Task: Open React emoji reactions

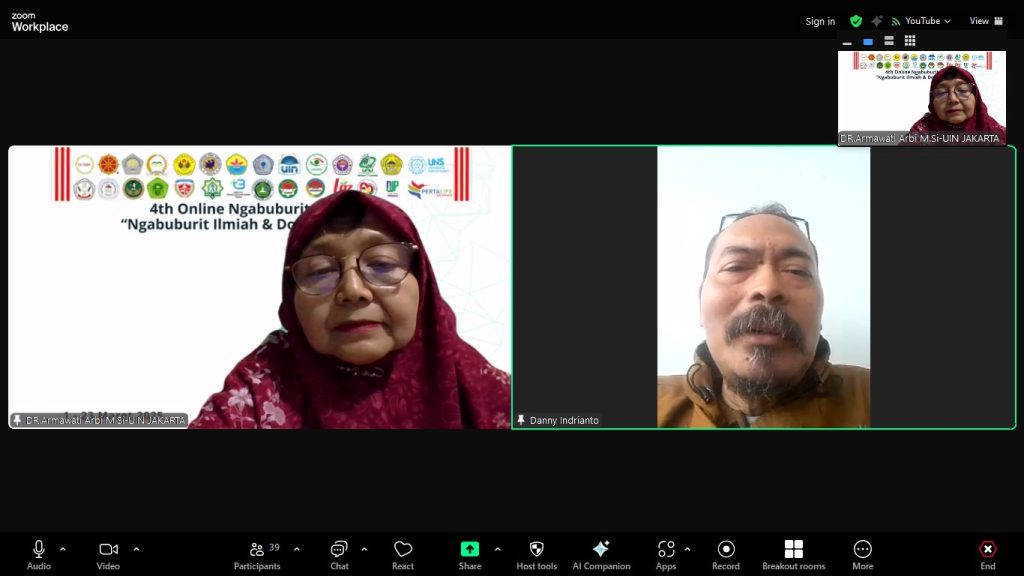Action: 403,555
